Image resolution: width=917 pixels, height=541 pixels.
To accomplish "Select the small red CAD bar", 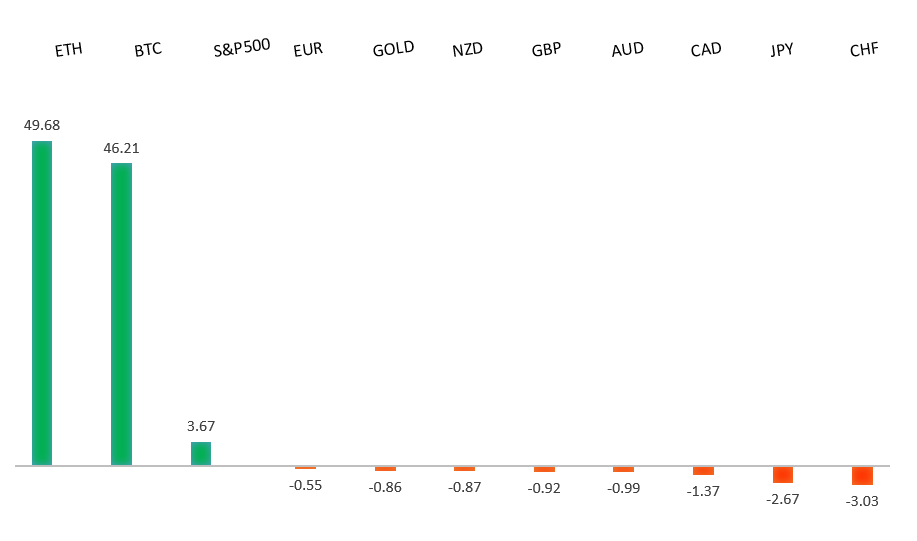I will [x=703, y=471].
